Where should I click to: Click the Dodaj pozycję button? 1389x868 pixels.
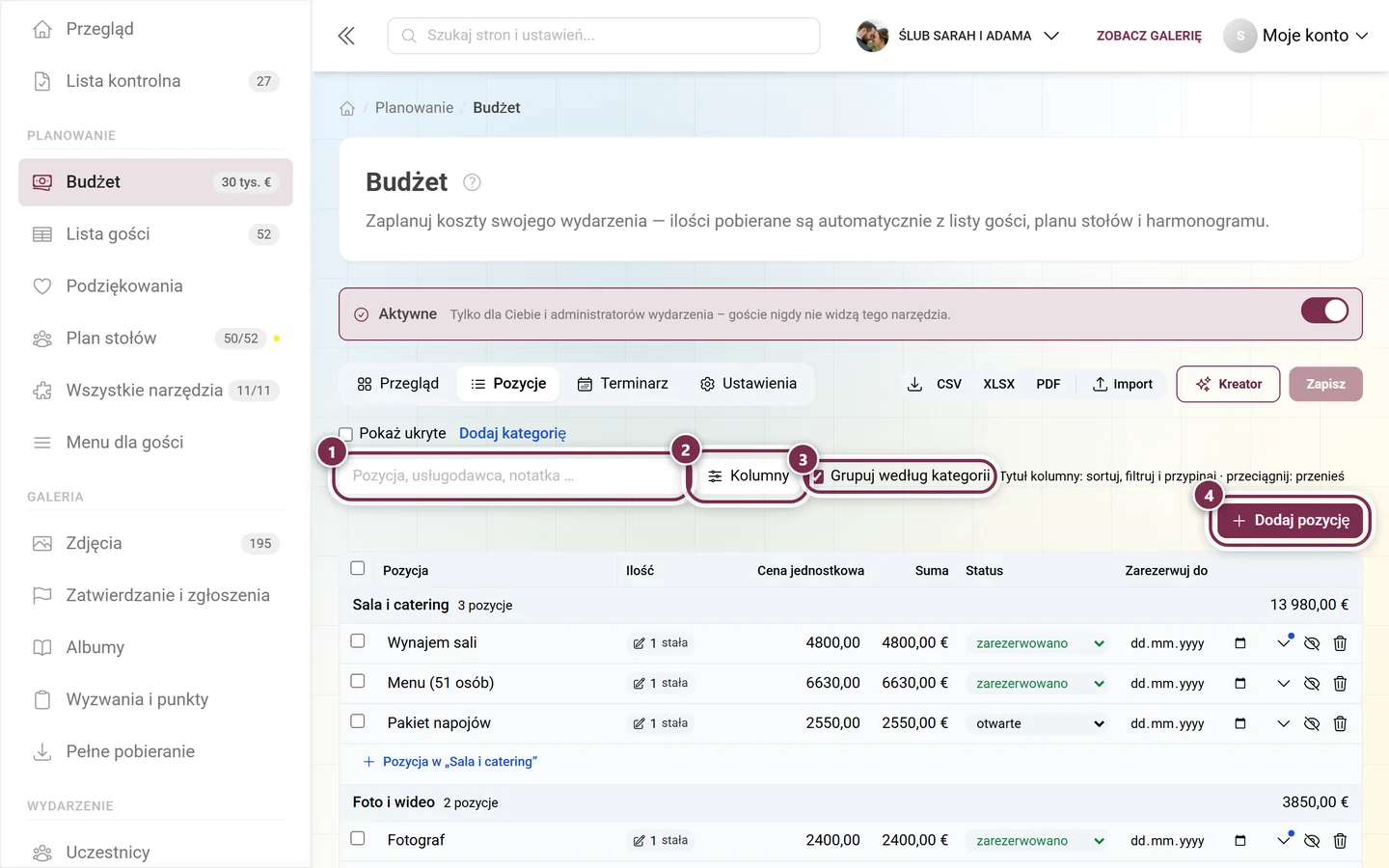(1291, 521)
